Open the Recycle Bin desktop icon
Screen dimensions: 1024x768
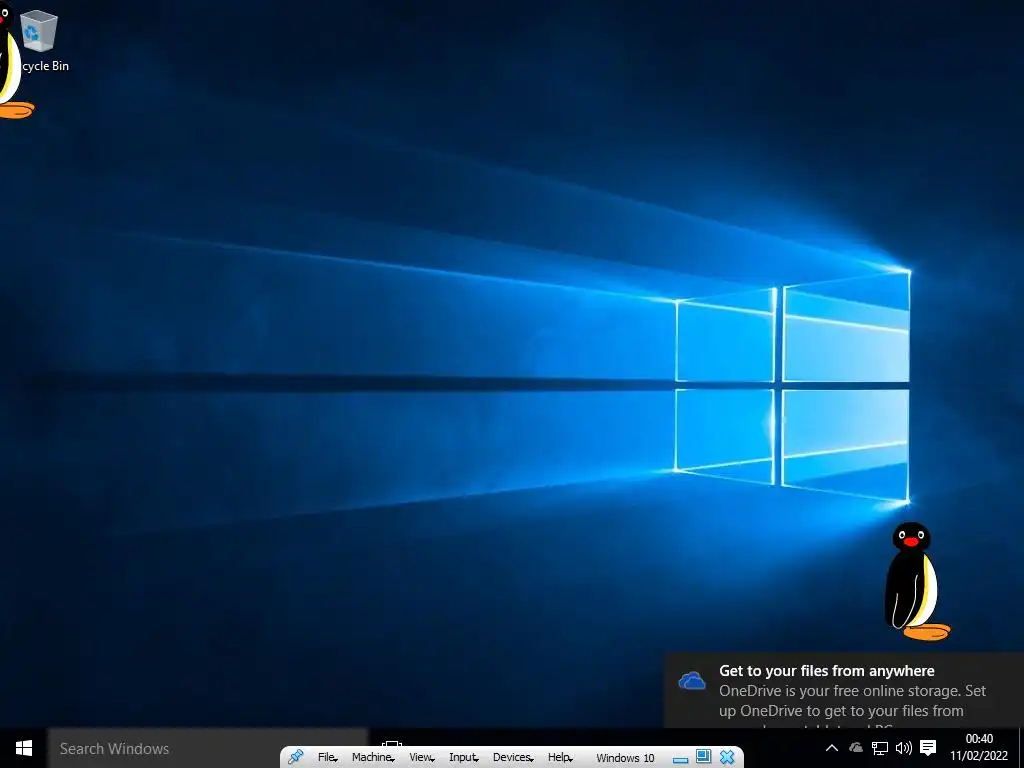pyautogui.click(x=40, y=40)
